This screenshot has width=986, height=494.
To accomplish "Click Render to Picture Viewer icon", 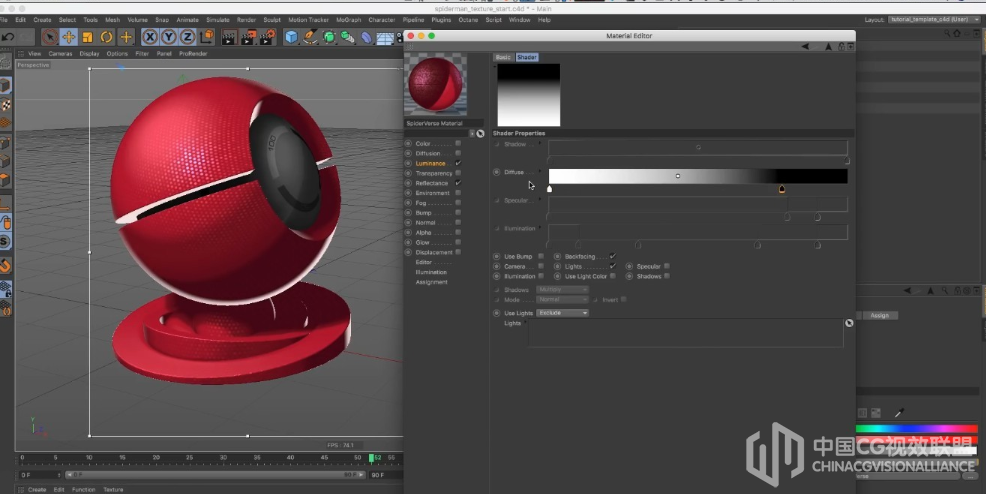I will pos(248,37).
